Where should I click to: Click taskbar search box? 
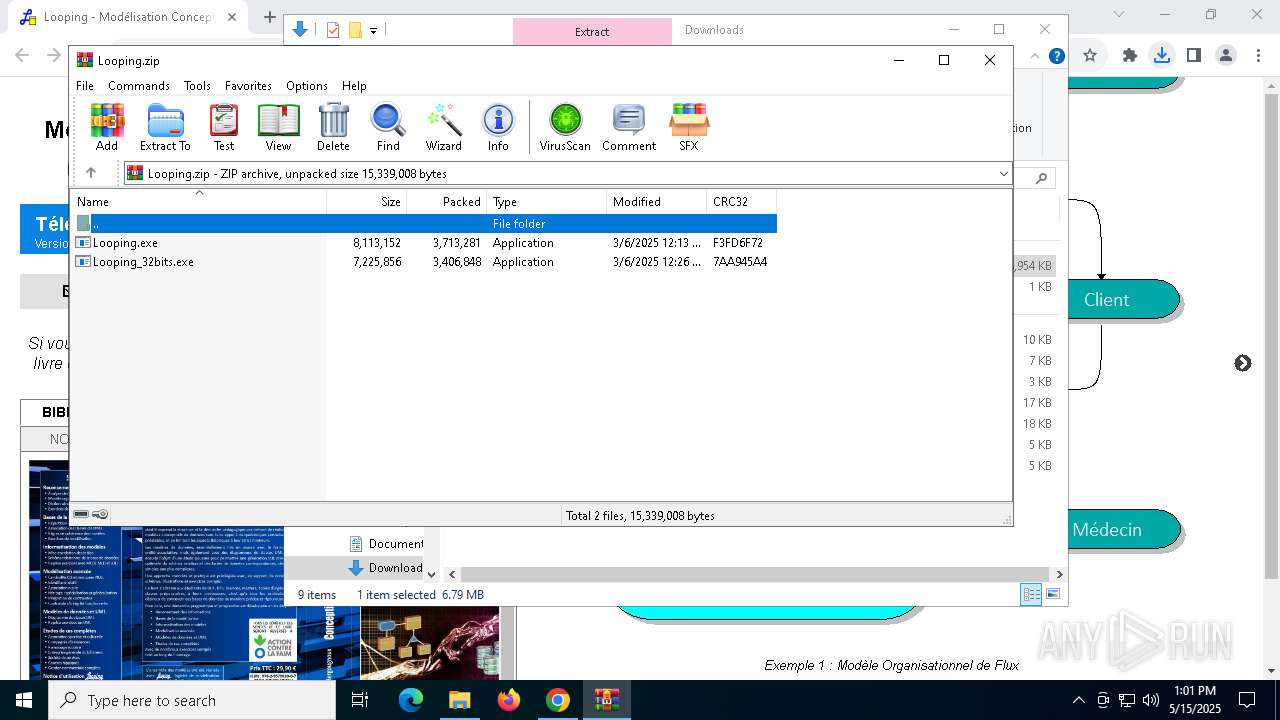point(192,700)
